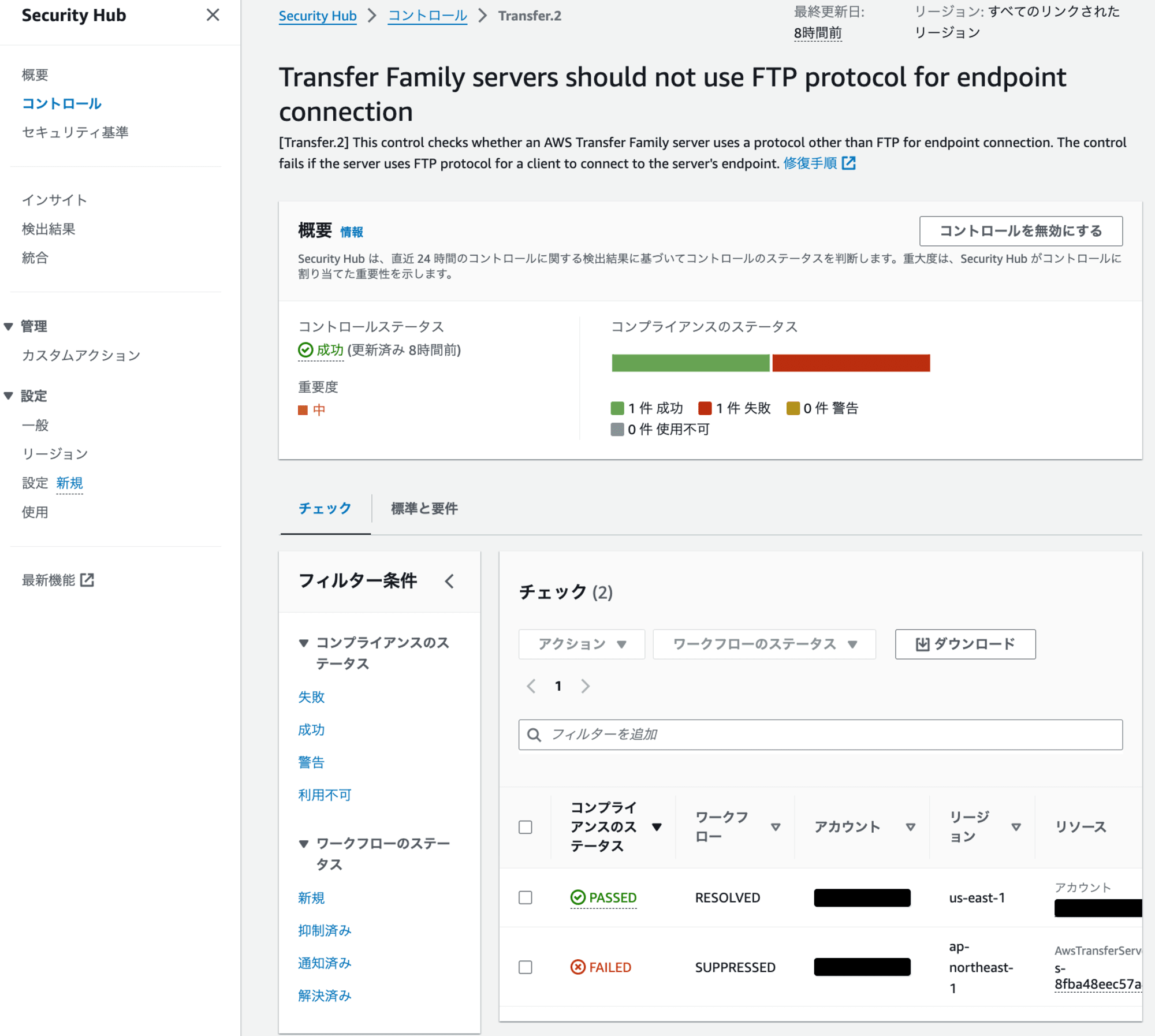
Task: Click the FAILED status cross icon
Action: click(x=578, y=967)
